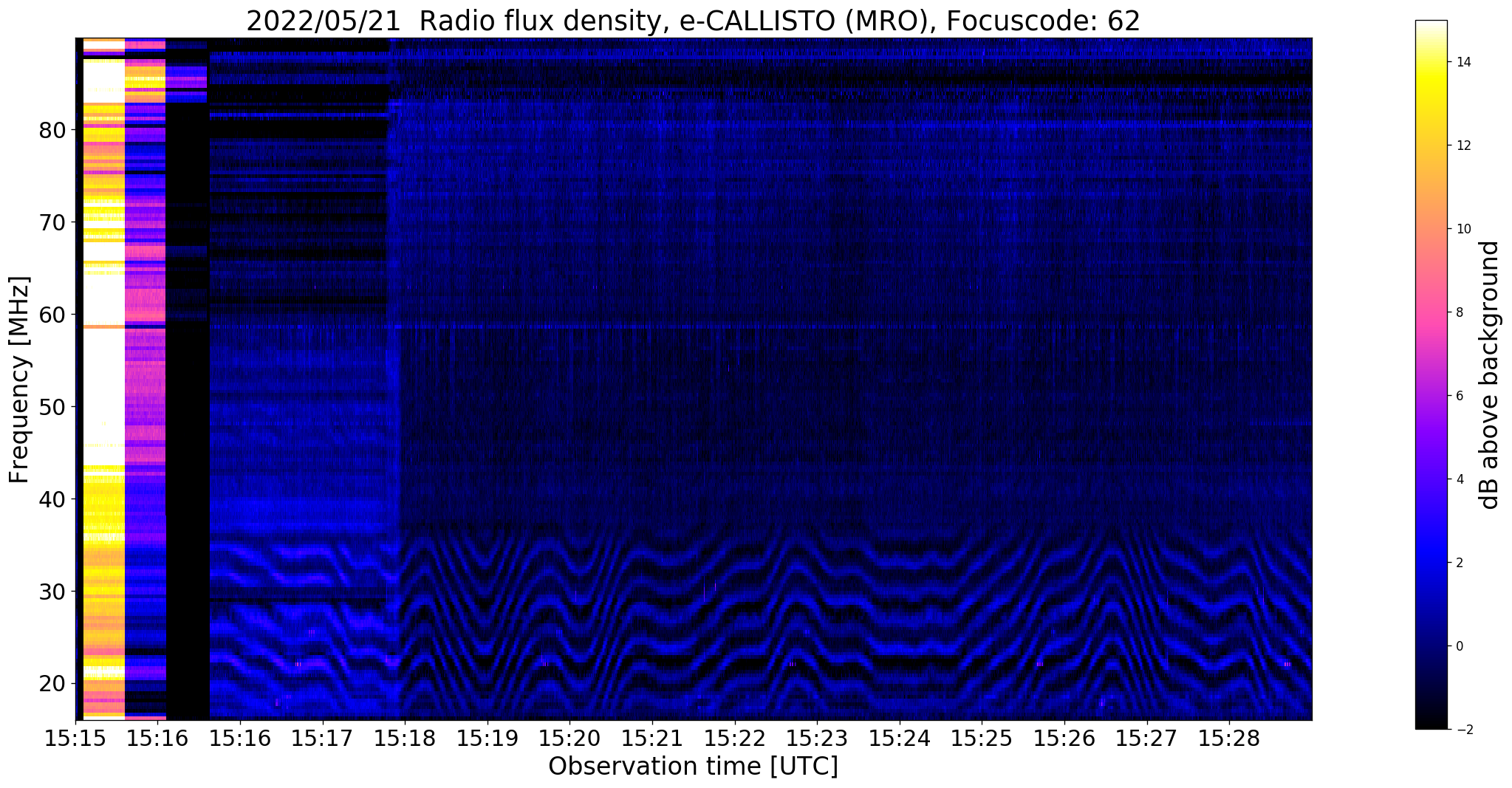The height and width of the screenshot is (788, 1512).
Task: Click the horizontal interference line at 58.5 MHz
Action: point(694,326)
